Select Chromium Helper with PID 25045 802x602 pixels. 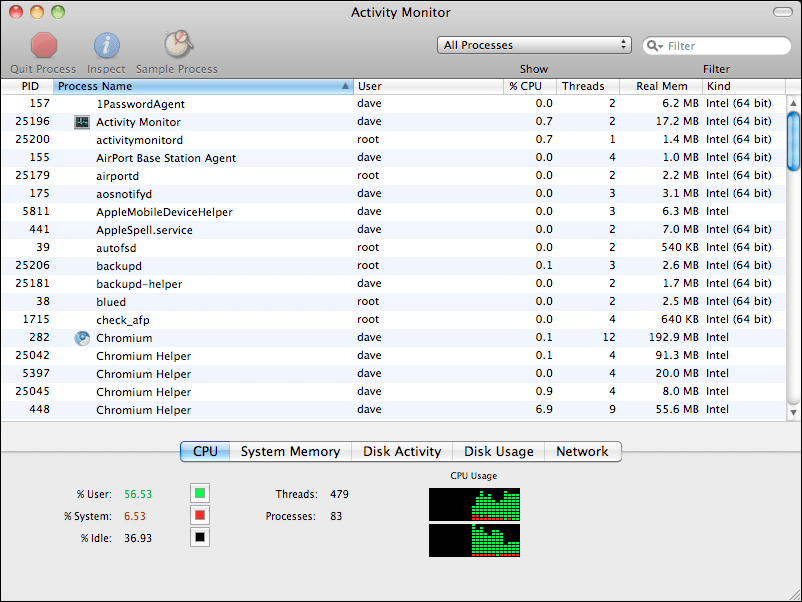click(393, 392)
